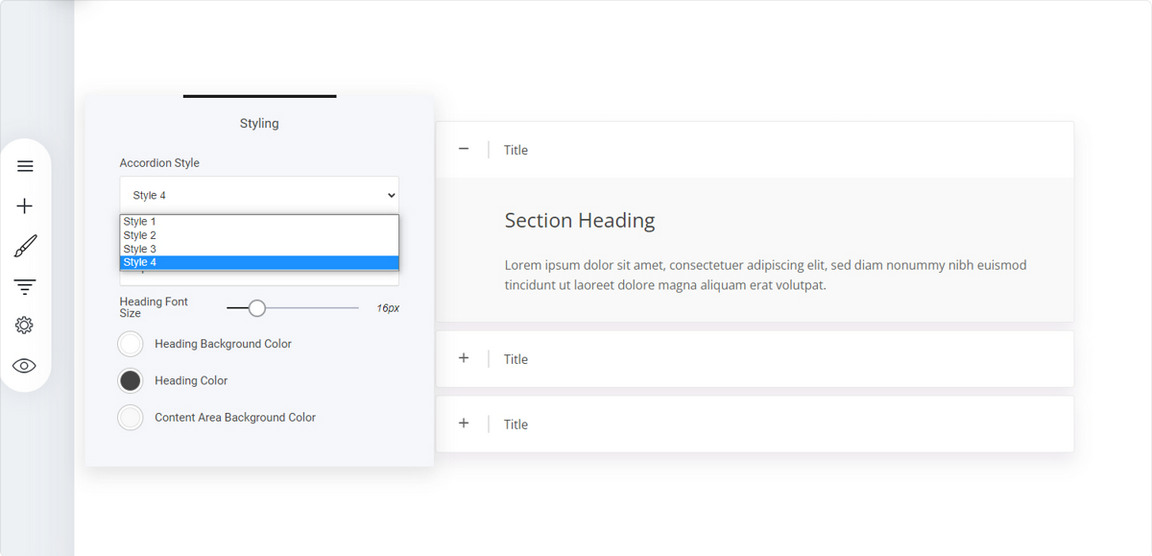
Task: Select Style 1 from the list
Action: tap(259, 221)
